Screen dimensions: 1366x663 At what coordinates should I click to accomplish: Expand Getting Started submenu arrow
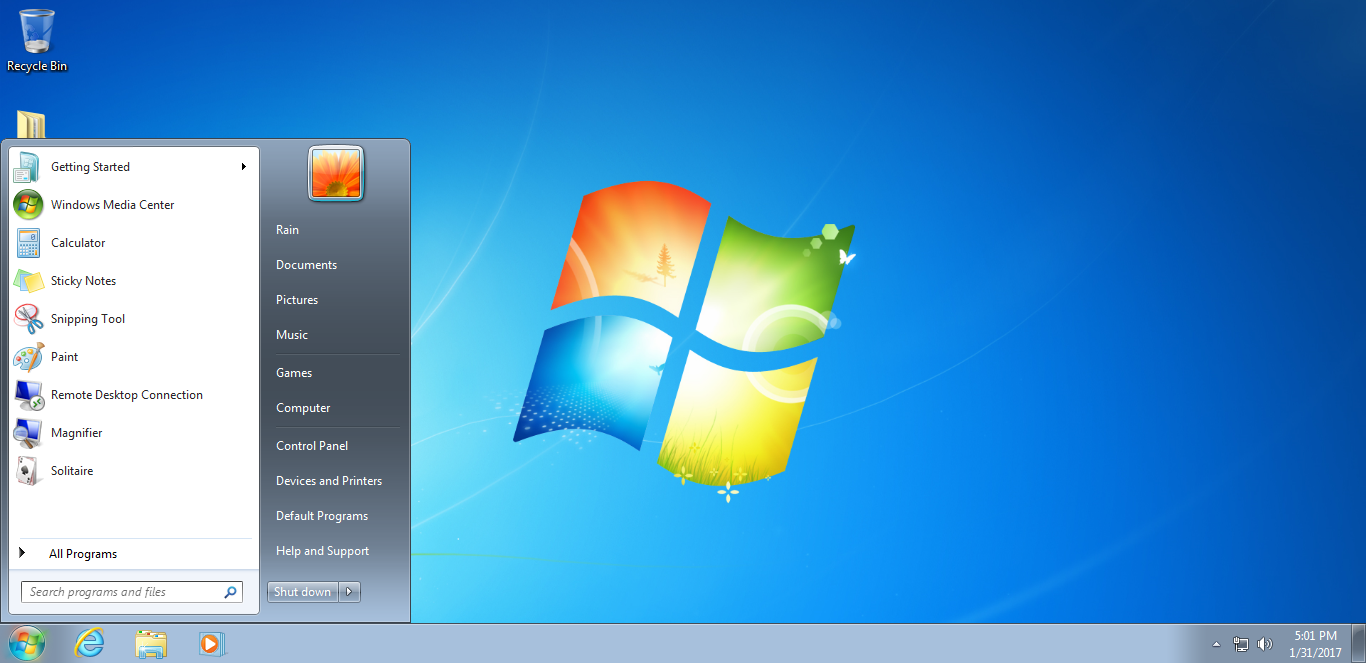pyautogui.click(x=243, y=167)
